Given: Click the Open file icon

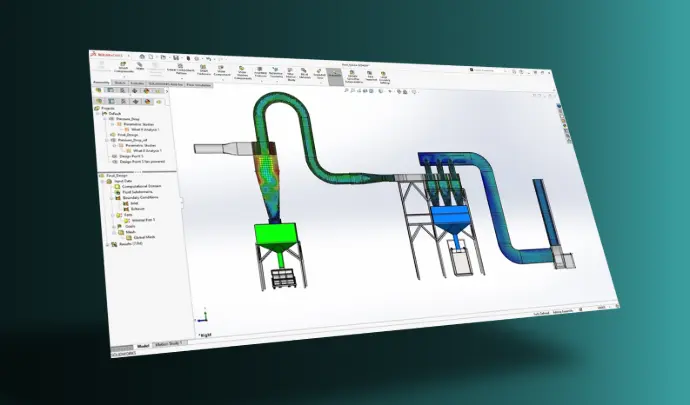Looking at the screenshot, I should pyautogui.click(x=162, y=57).
